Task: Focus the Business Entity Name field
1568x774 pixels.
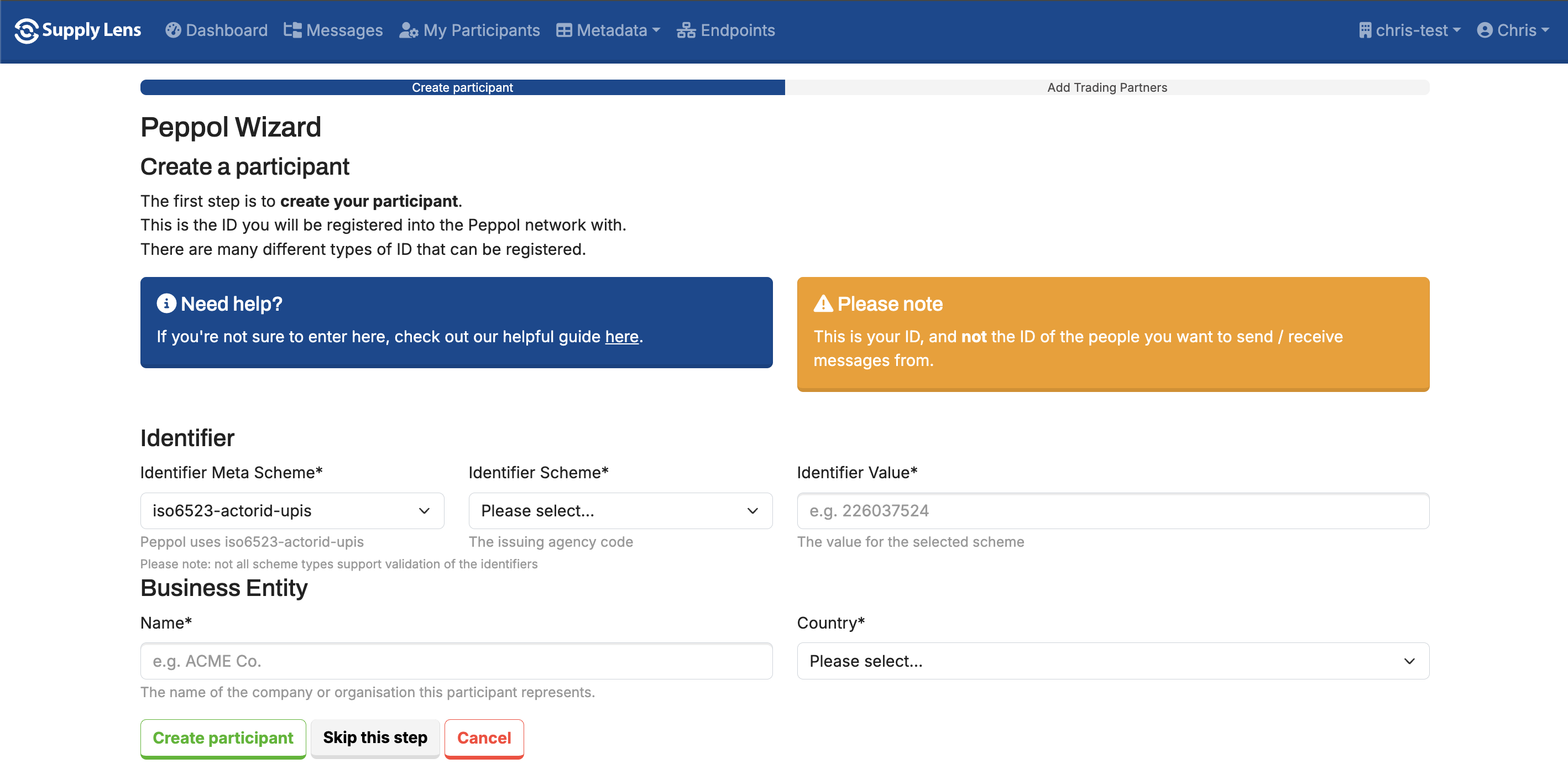Action: (457, 661)
